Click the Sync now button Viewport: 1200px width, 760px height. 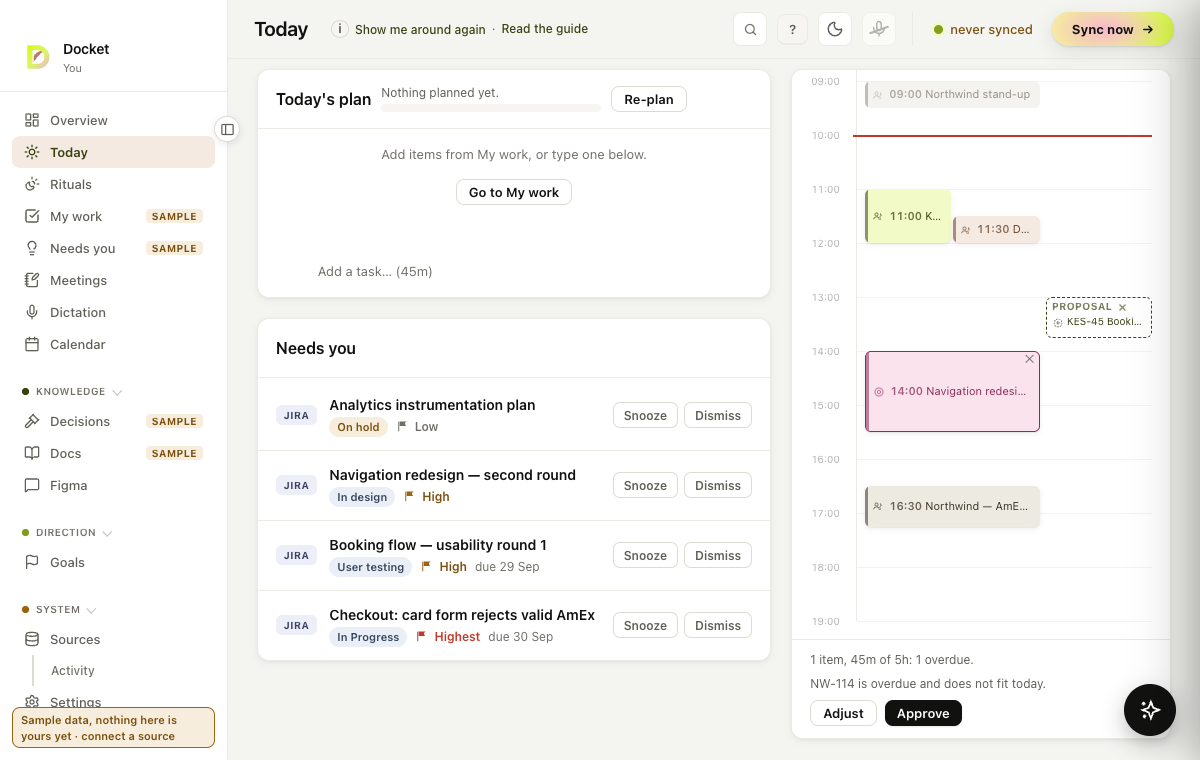tap(1112, 29)
